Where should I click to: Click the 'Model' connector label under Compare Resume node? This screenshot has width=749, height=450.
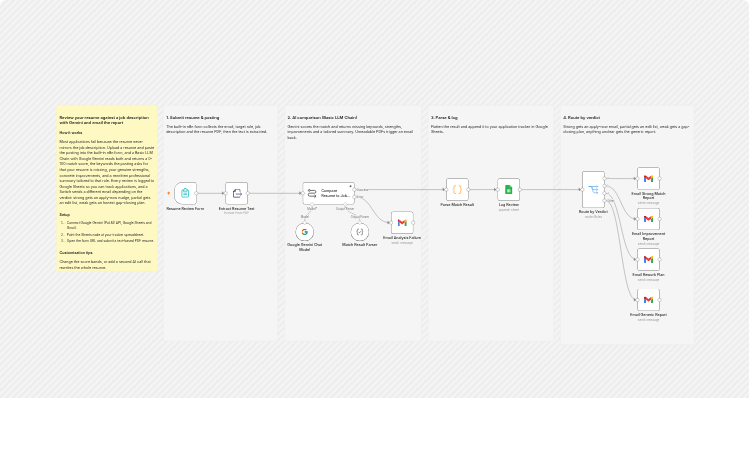[311, 209]
